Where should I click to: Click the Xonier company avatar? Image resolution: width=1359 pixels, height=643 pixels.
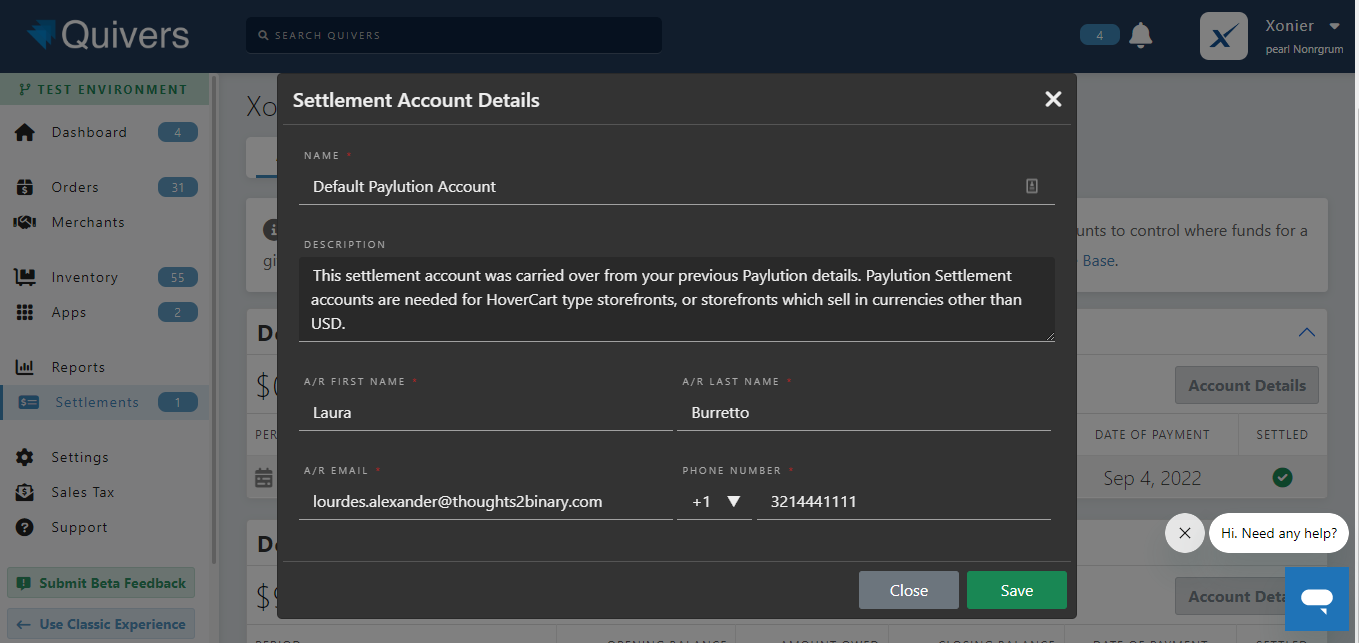(1224, 36)
